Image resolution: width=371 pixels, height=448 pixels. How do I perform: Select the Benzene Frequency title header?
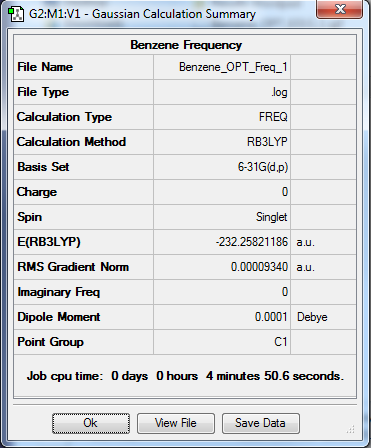tap(186, 45)
